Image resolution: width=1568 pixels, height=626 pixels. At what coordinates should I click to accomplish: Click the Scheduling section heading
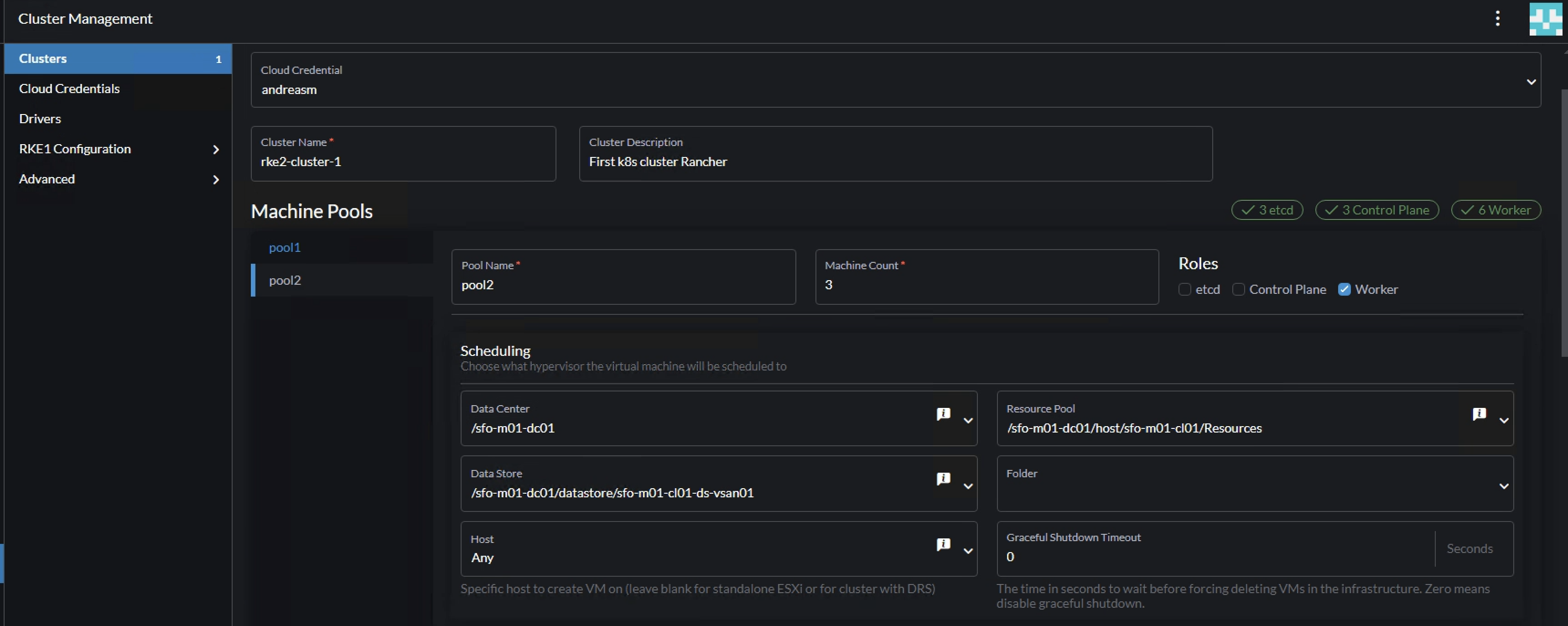click(495, 351)
